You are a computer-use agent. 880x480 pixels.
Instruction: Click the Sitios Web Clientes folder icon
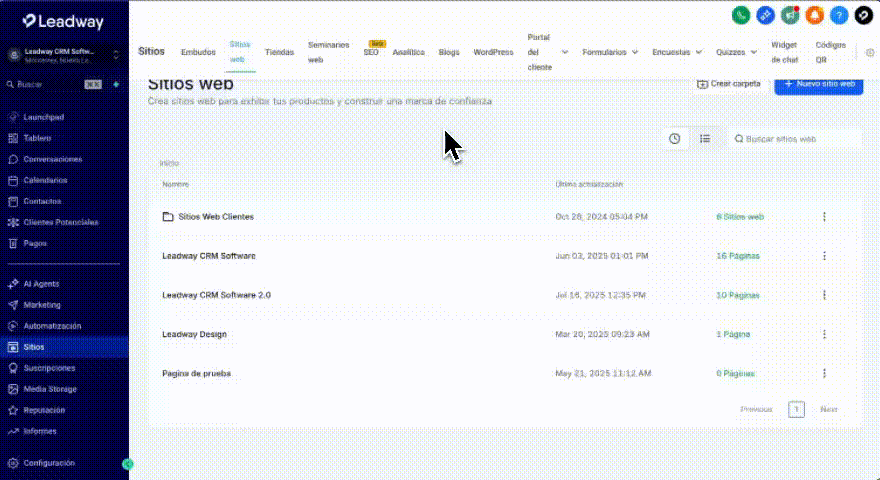coord(167,217)
